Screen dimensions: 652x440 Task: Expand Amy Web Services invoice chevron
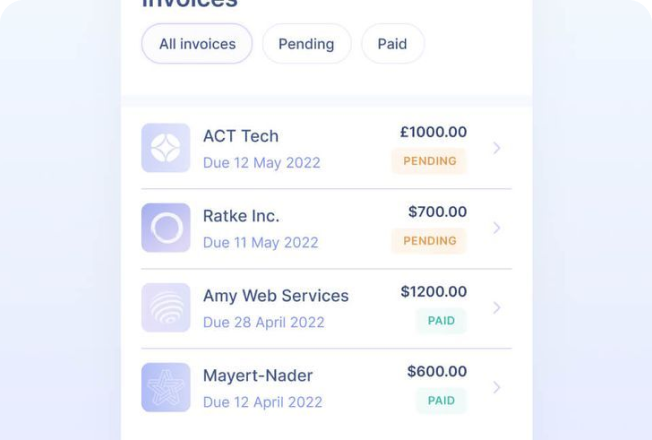[497, 308]
